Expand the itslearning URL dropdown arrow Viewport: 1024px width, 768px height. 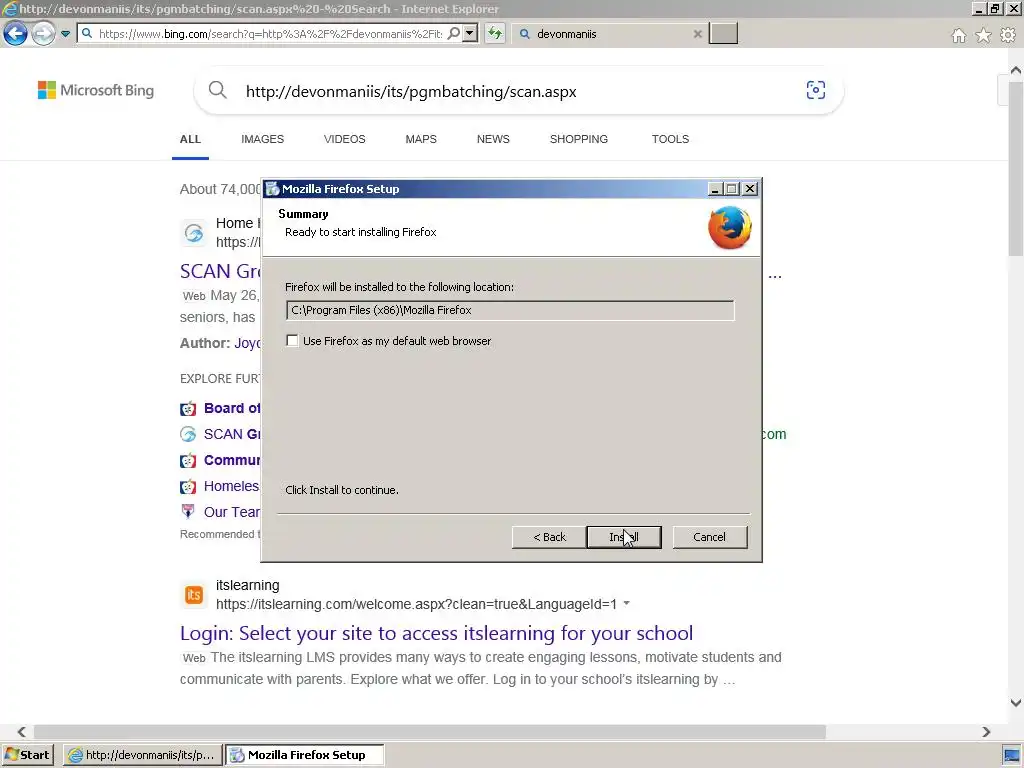click(626, 603)
